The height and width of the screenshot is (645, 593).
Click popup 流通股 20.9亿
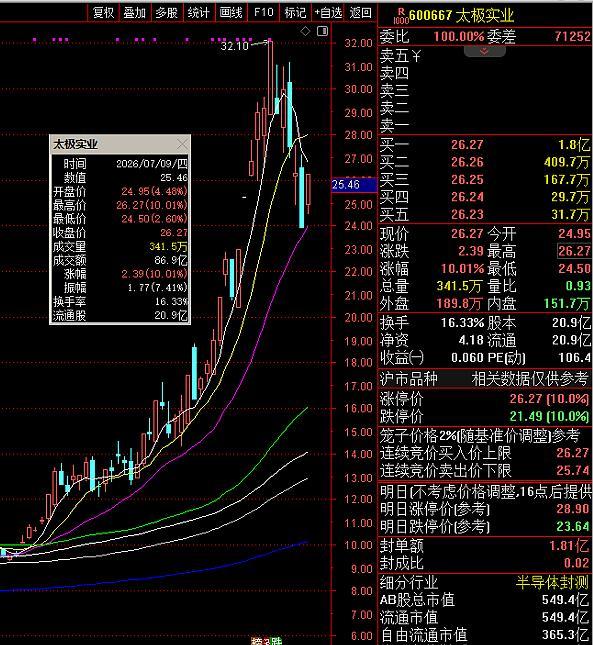click(x=171, y=316)
